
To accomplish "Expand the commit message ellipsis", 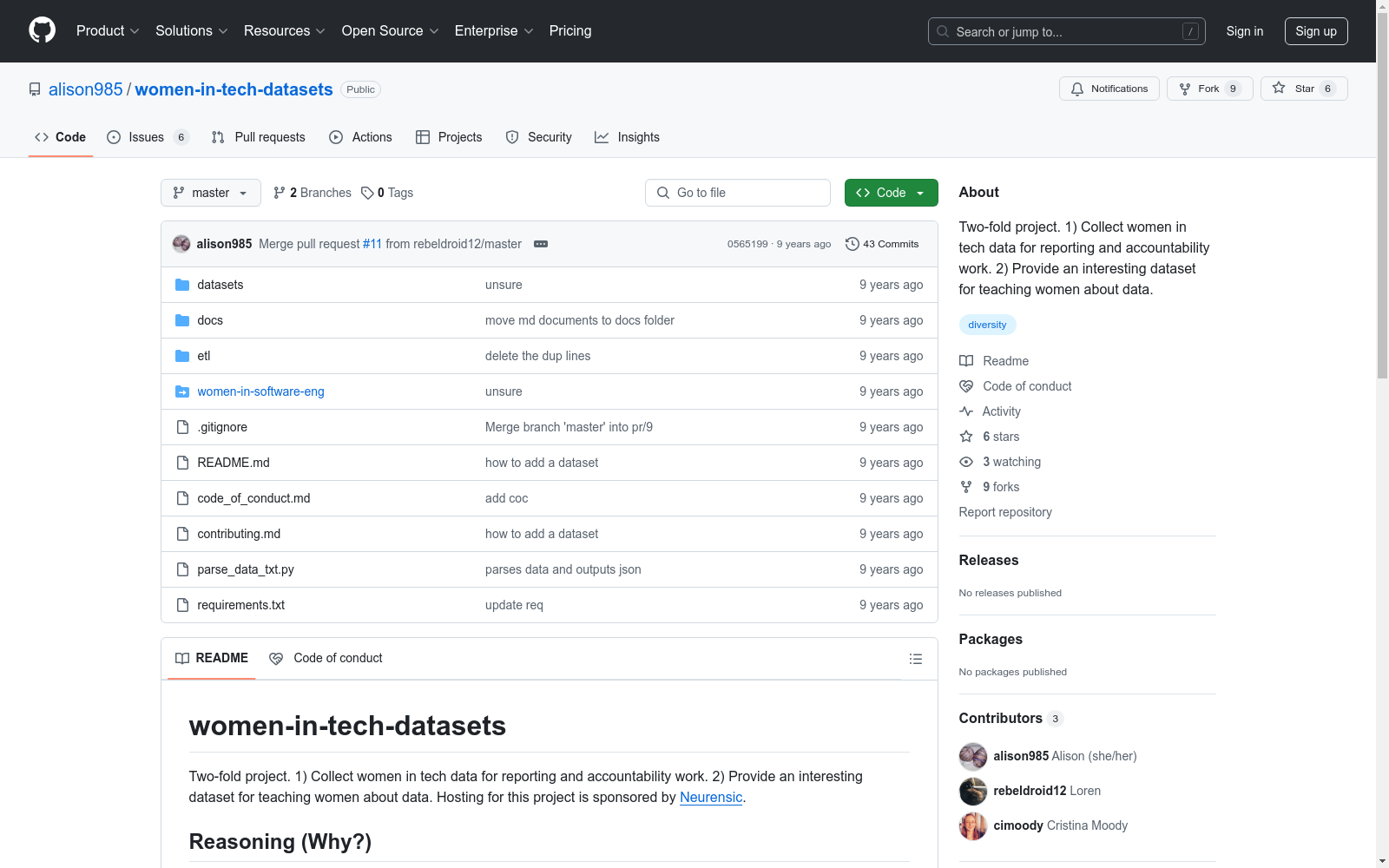I will click(x=541, y=244).
